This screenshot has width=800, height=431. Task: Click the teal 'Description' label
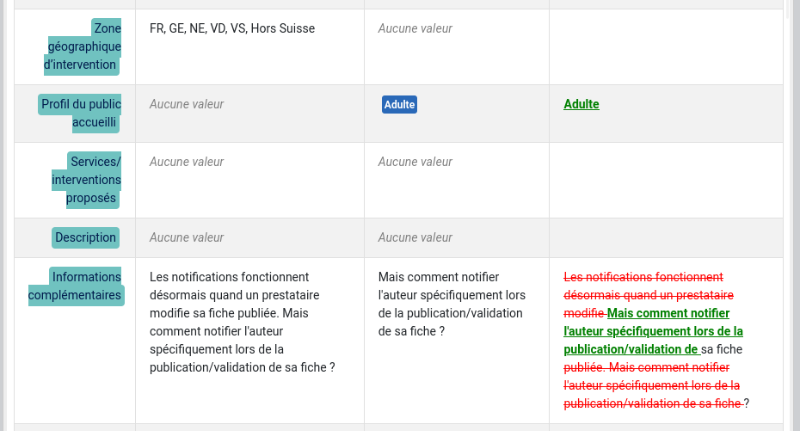tap(86, 238)
